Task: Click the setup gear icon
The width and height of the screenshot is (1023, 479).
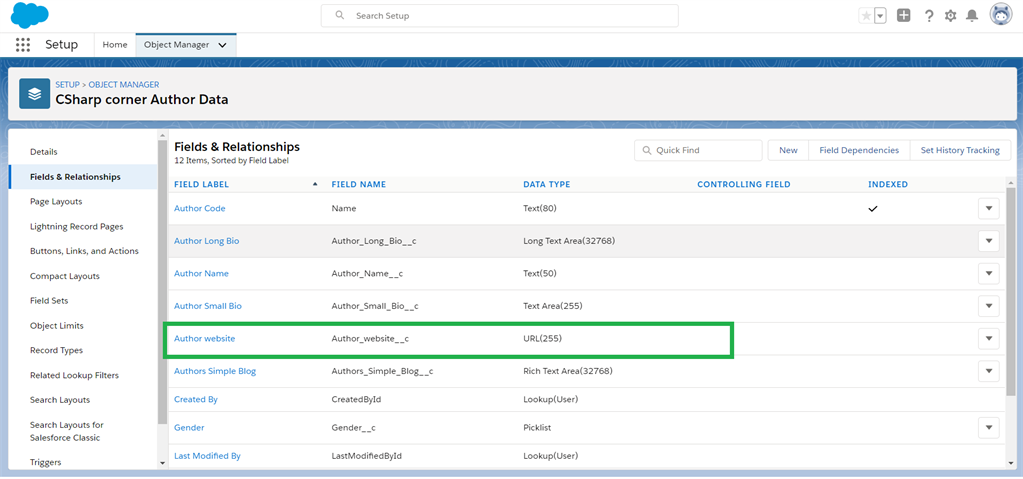Action: click(x=951, y=16)
